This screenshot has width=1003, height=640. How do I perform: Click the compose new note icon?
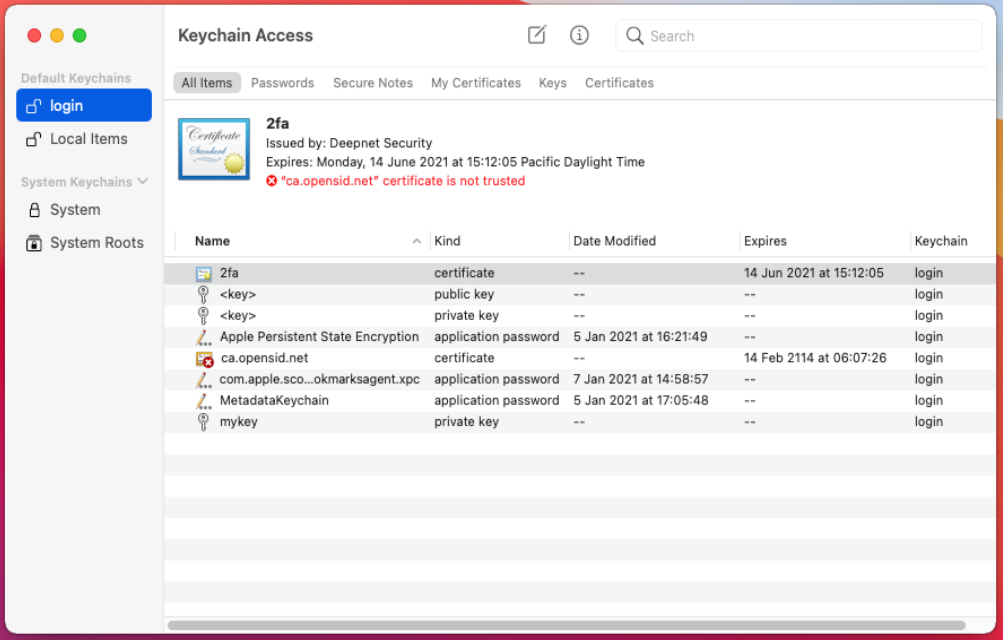coord(537,35)
